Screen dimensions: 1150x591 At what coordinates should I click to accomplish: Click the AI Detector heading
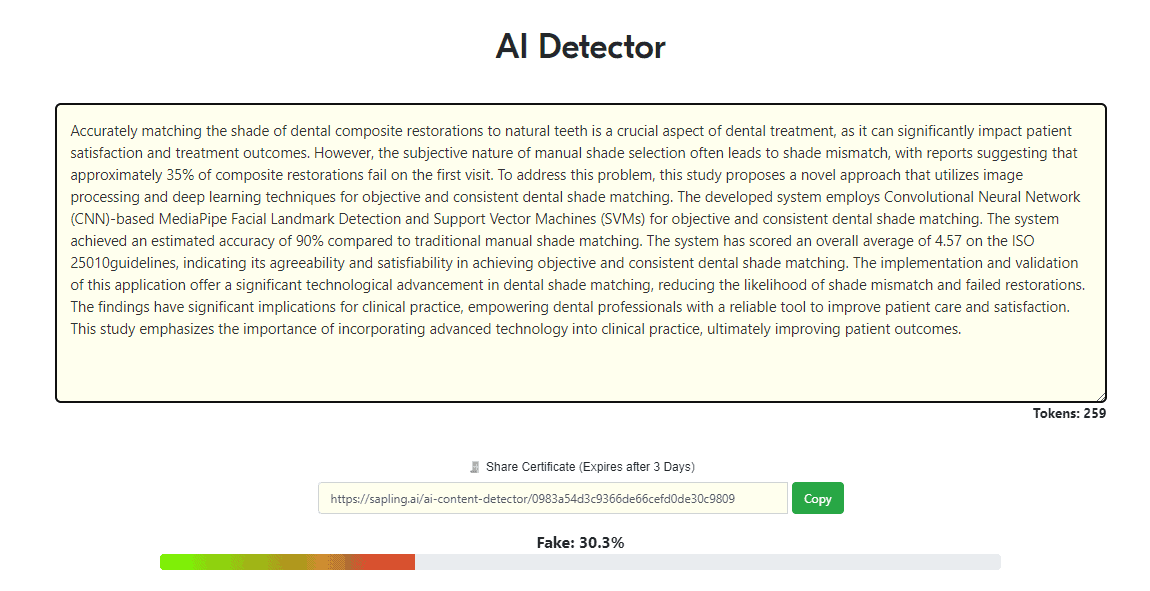[x=580, y=47]
